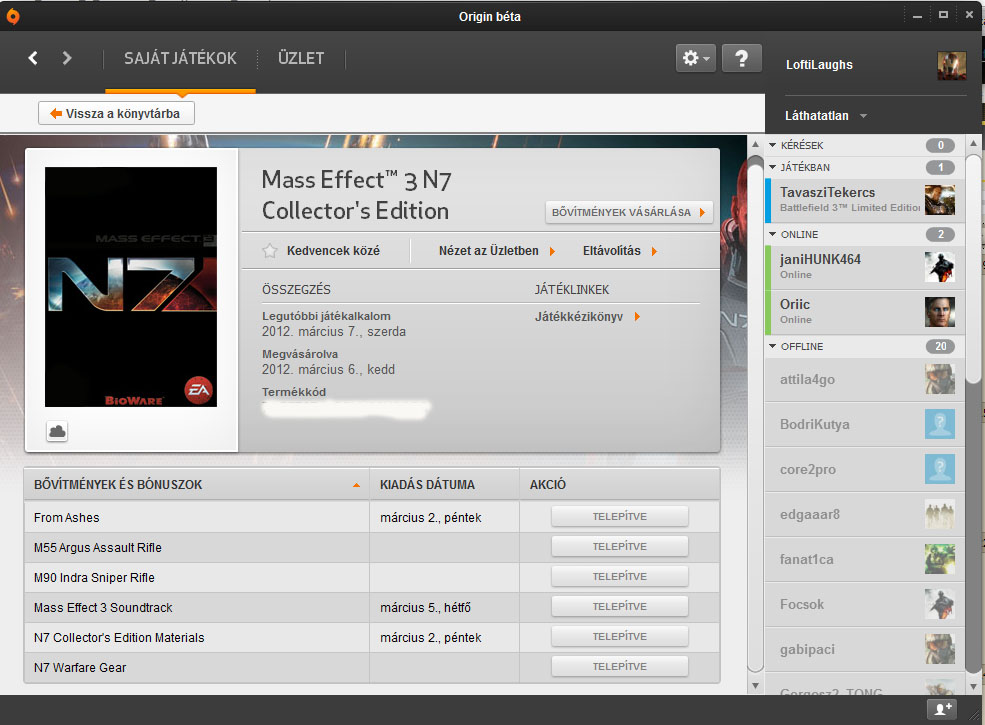Click TELEPÍTVE button for N7 Warfare Gear
The image size is (985, 725).
(619, 667)
